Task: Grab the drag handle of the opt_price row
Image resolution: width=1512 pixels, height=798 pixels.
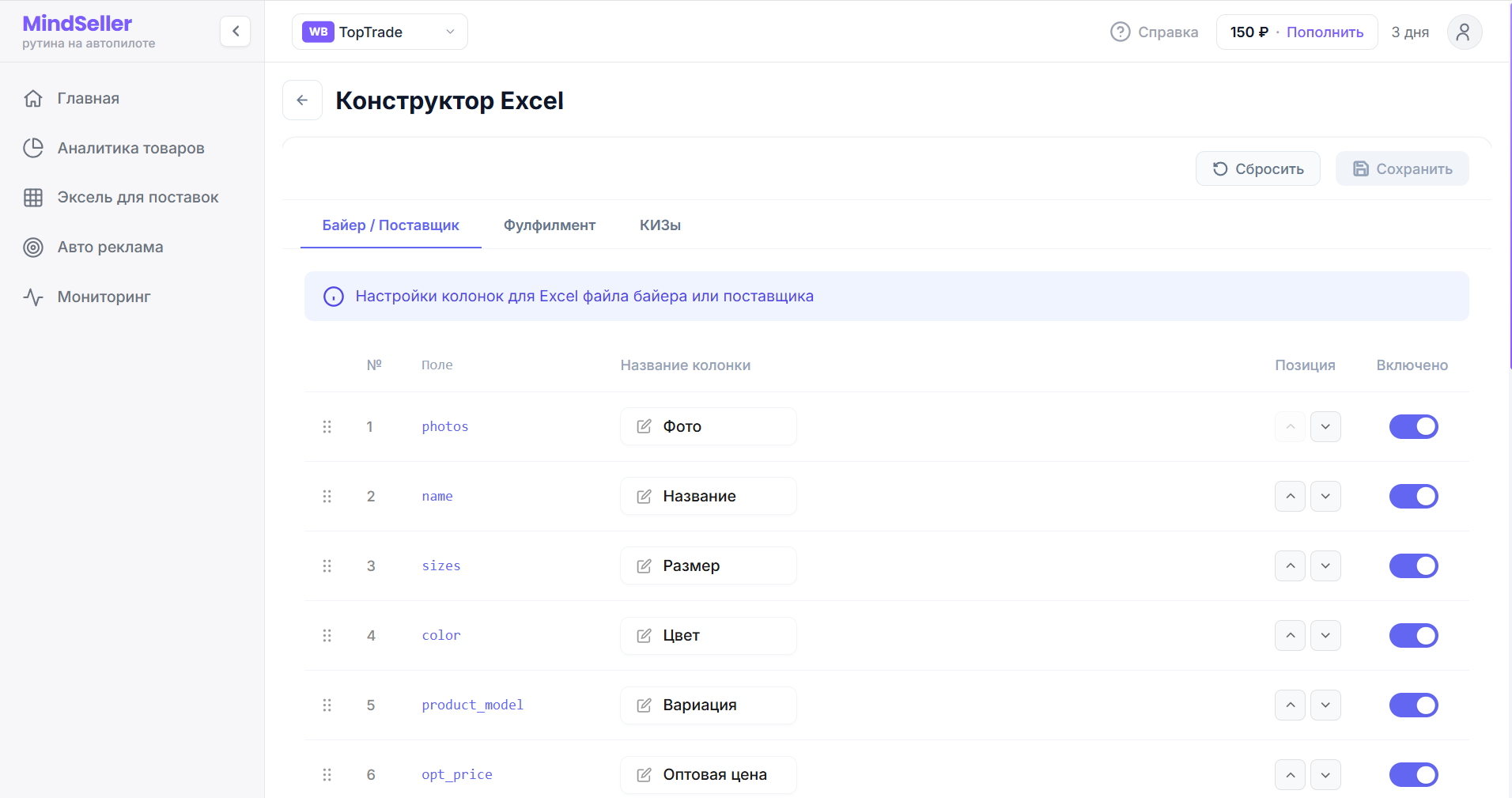Action: click(327, 774)
